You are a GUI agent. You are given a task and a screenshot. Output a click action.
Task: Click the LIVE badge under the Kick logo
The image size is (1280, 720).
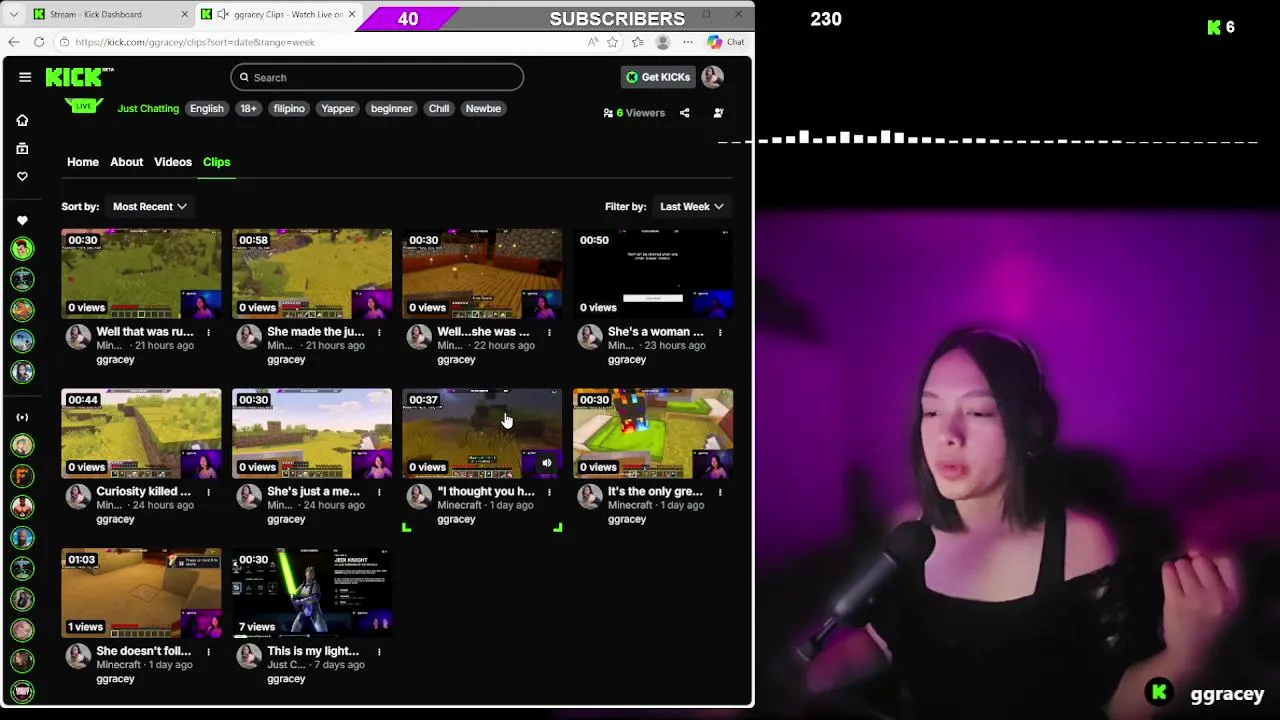point(84,106)
